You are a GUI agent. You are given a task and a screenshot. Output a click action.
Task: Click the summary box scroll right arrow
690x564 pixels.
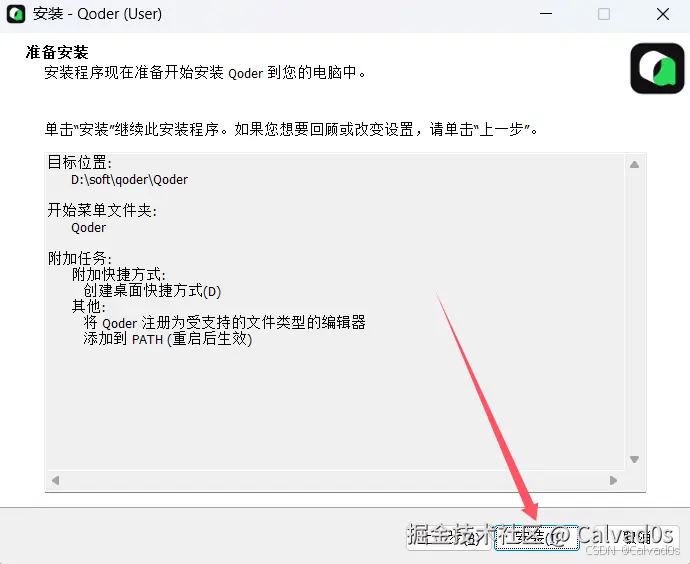coord(613,480)
